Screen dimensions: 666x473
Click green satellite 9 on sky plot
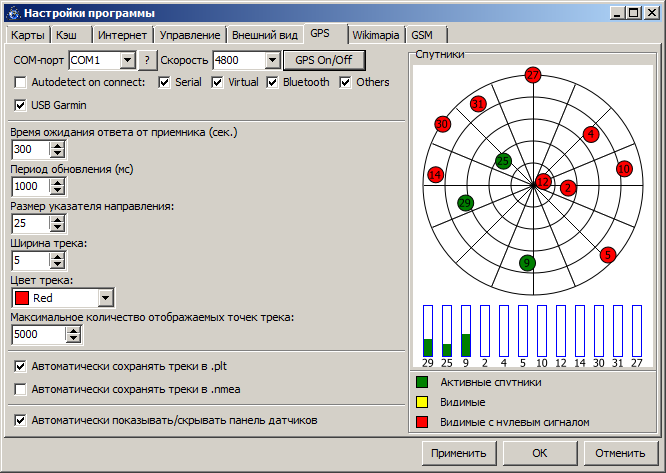(527, 263)
